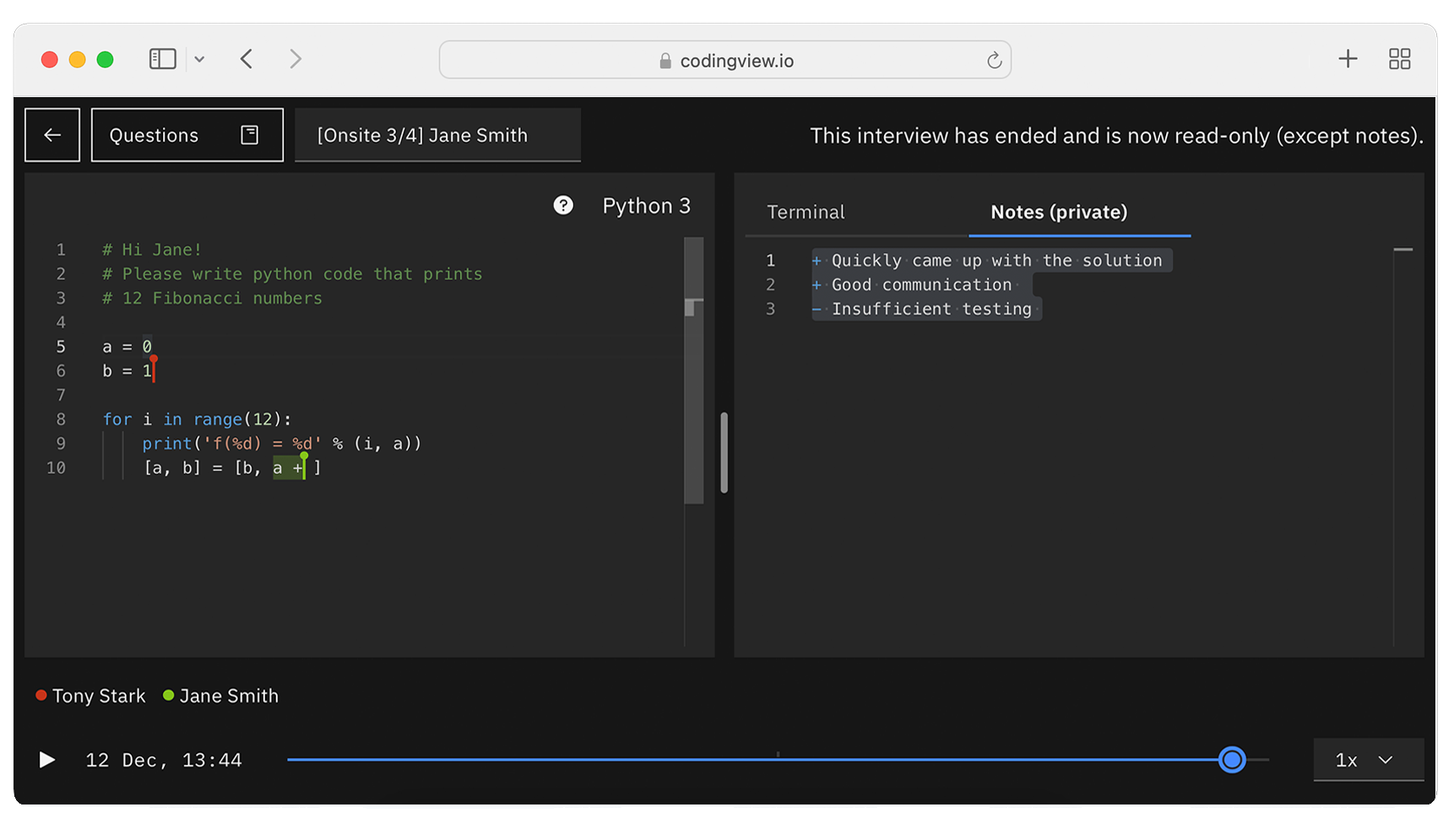This screenshot has width=1454, height=840.
Task: Click the codingview.io address bar
Action: pos(724,60)
